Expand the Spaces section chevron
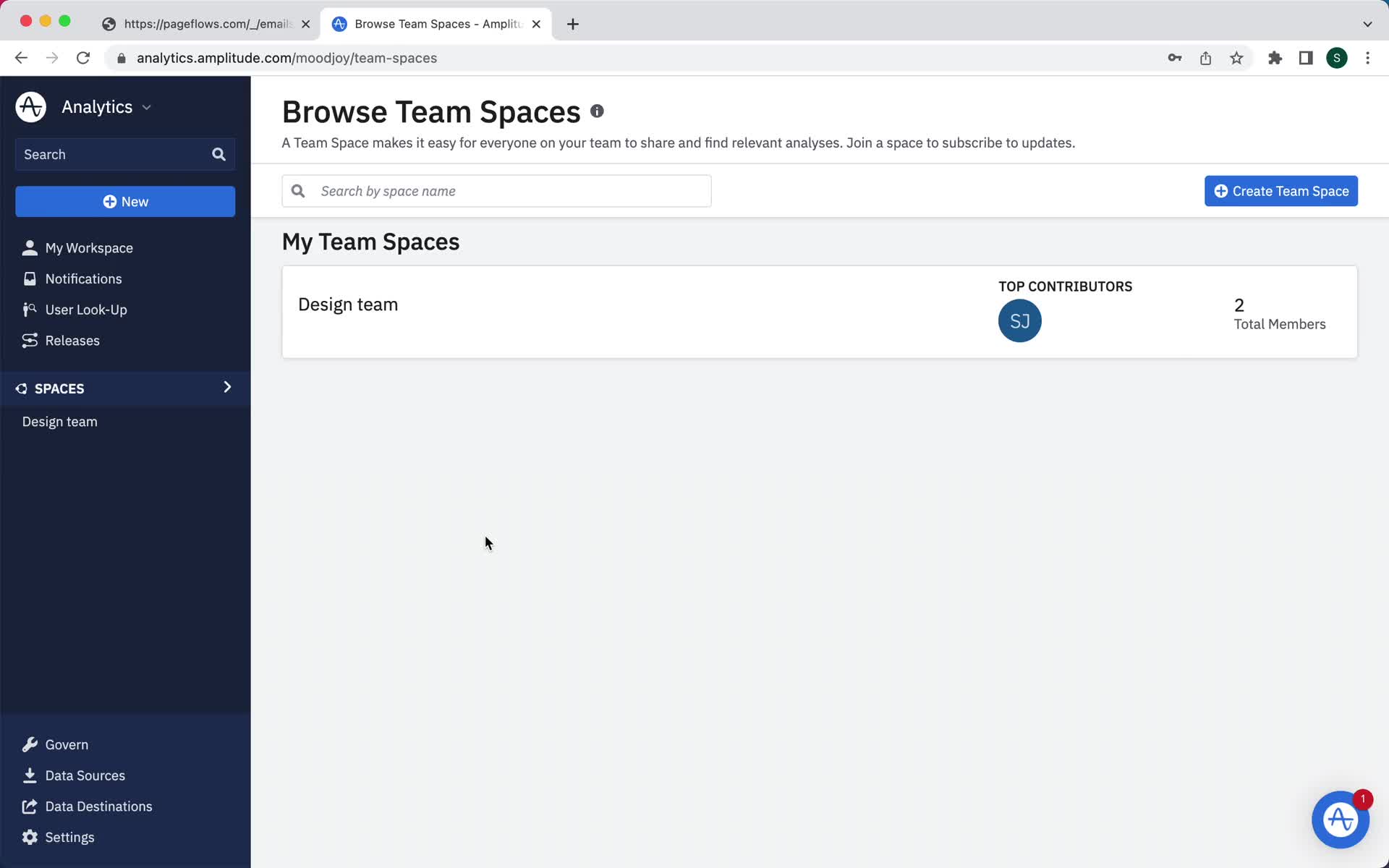Viewport: 1389px width, 868px height. 227,386
